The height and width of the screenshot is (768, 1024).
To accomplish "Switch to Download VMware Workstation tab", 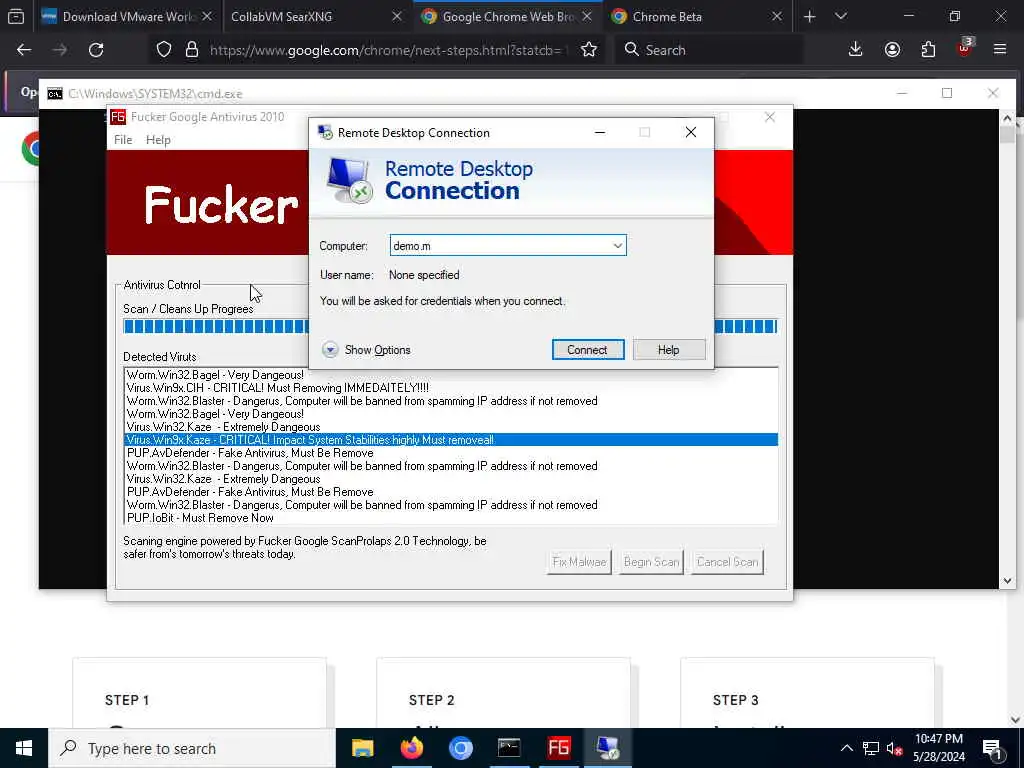I will (x=127, y=16).
